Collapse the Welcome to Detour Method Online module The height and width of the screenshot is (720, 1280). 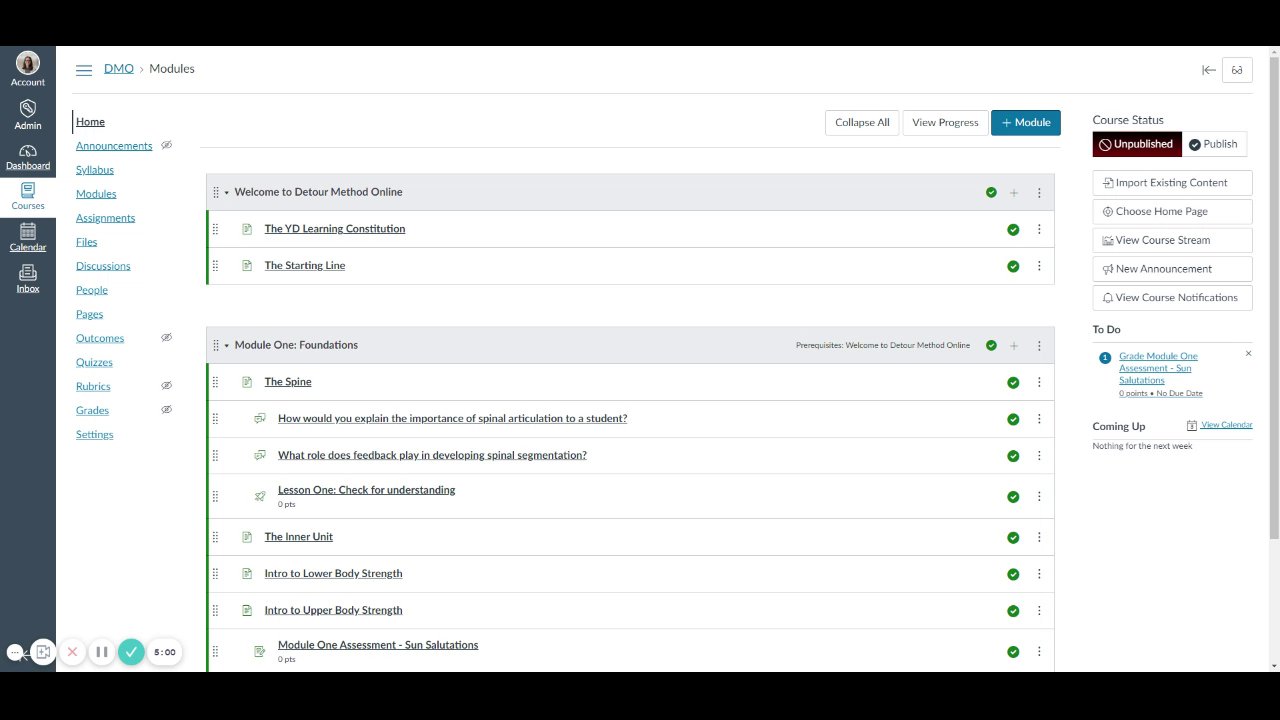(227, 193)
